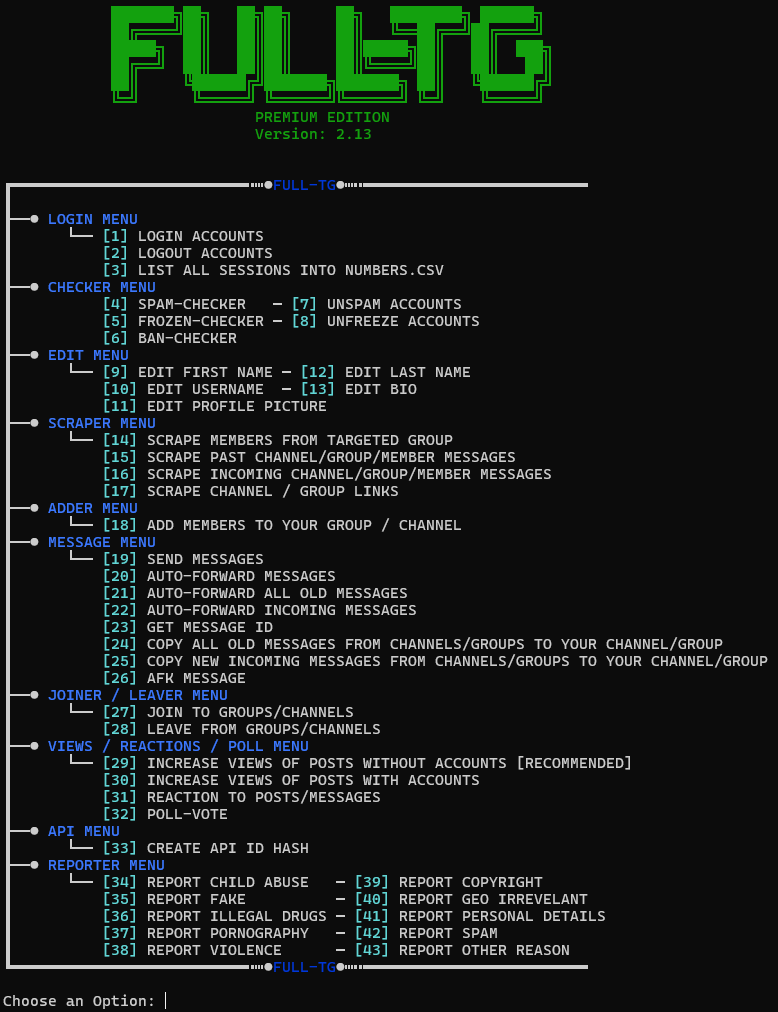This screenshot has width=778, height=1012.
Task: Choose option [23] GET MESSAGE ID
Action: (187, 627)
